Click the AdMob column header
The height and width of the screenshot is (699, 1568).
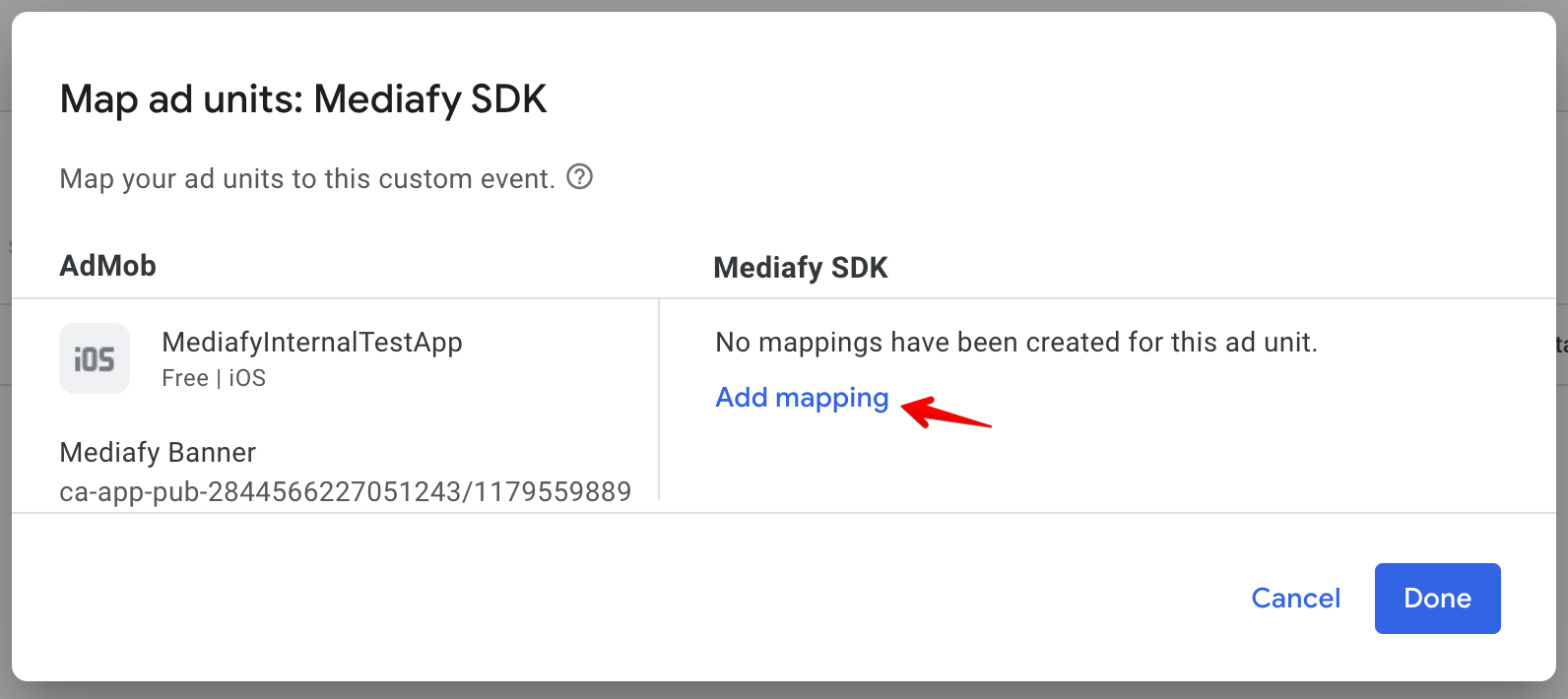107,266
